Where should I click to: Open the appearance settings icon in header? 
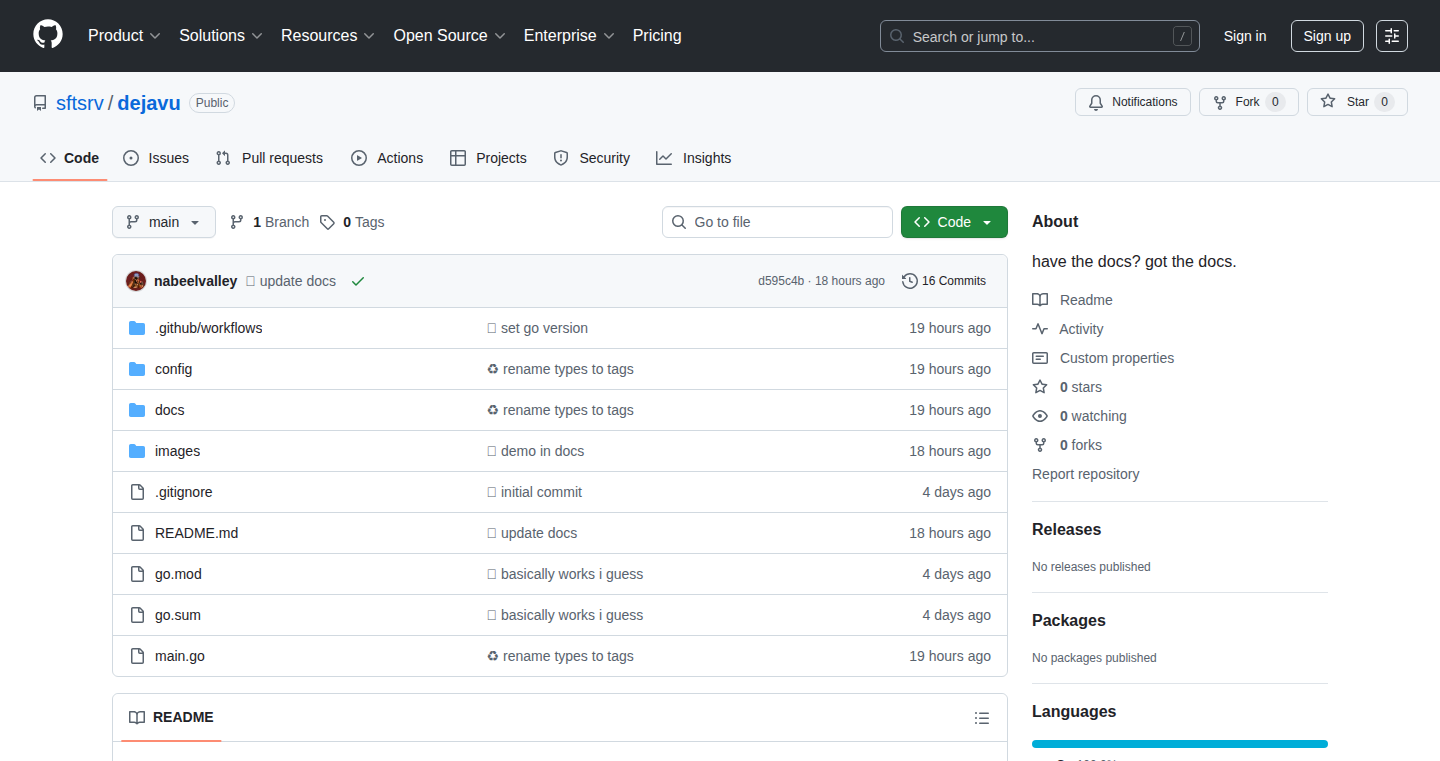(x=1392, y=36)
